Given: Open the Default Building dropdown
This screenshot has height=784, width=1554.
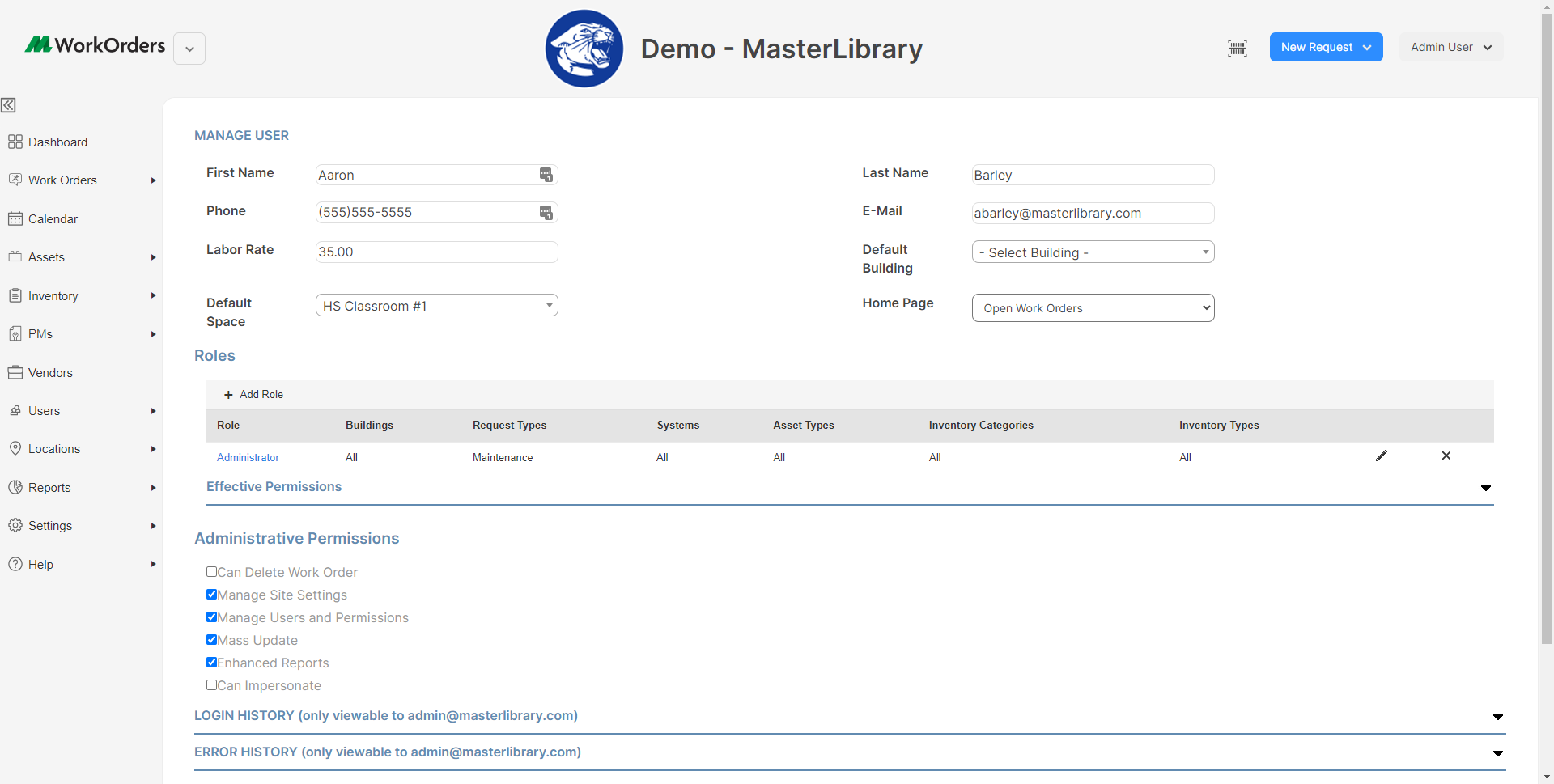Looking at the screenshot, I should point(1093,252).
